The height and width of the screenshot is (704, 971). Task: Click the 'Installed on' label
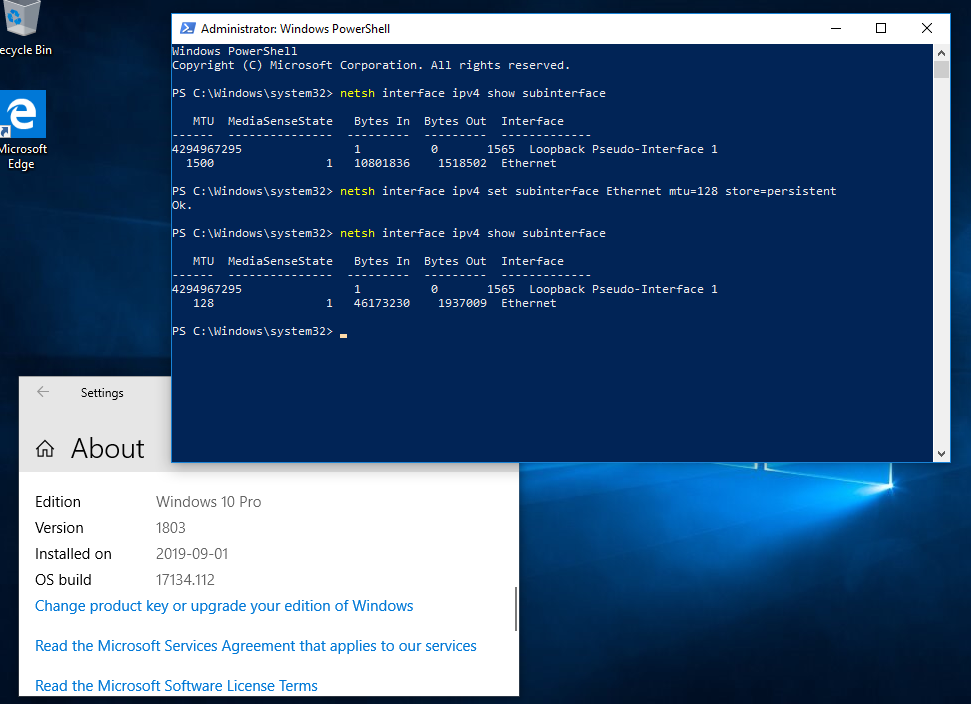point(73,554)
